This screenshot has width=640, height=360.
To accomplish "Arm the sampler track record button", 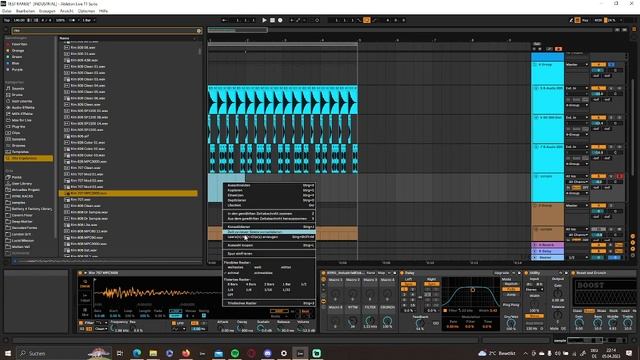I will [x=619, y=176].
